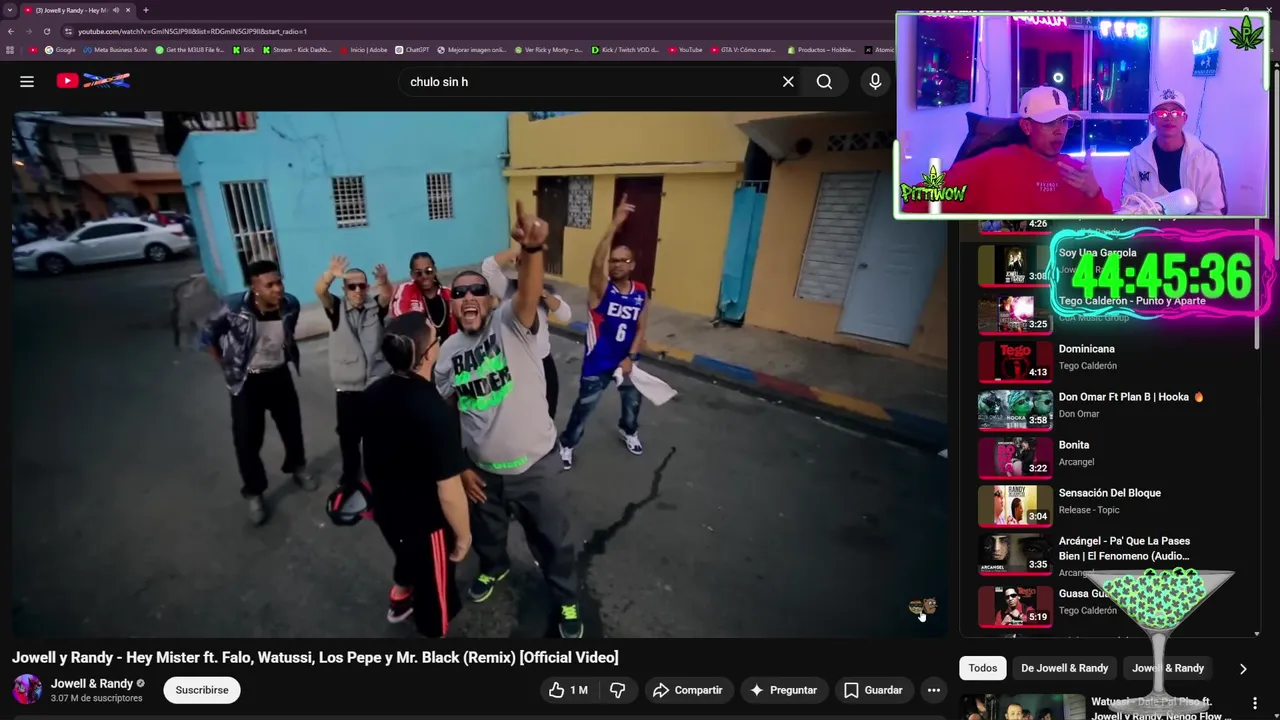Dislike the video with thumbs down

[618, 690]
